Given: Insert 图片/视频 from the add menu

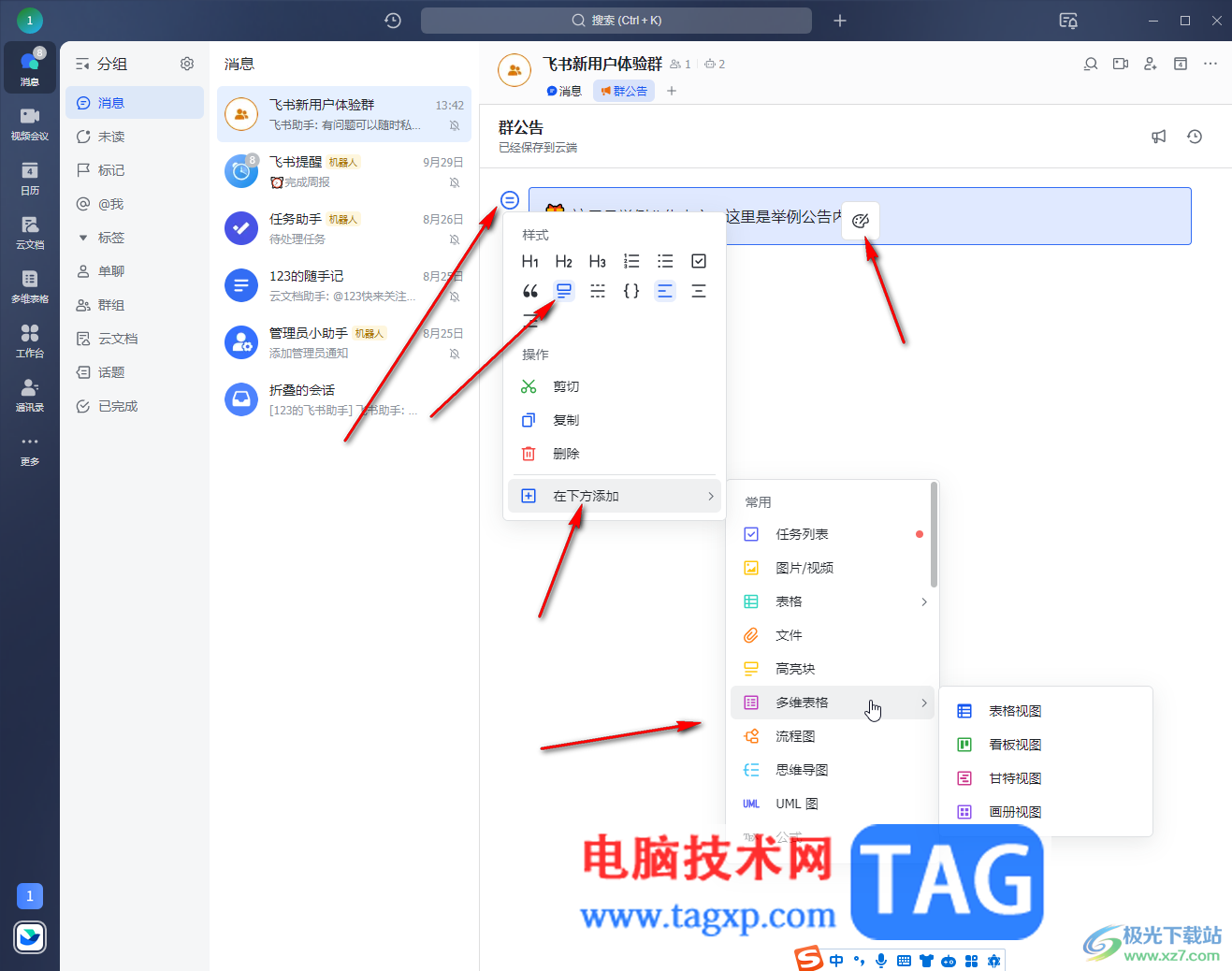Looking at the screenshot, I should click(833, 568).
